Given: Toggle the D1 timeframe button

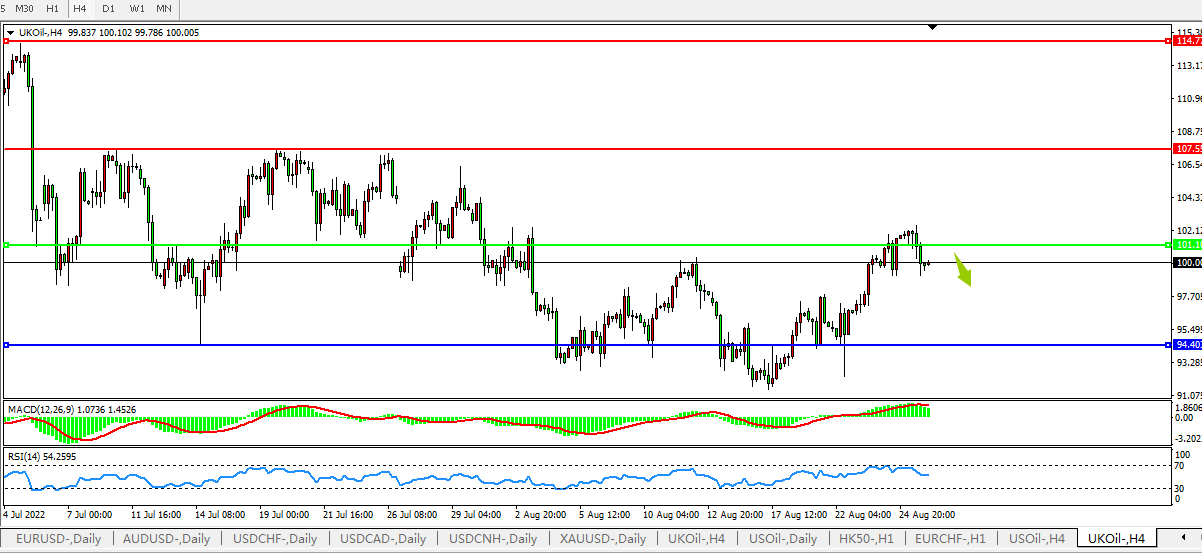Looking at the screenshot, I should tap(108, 8).
